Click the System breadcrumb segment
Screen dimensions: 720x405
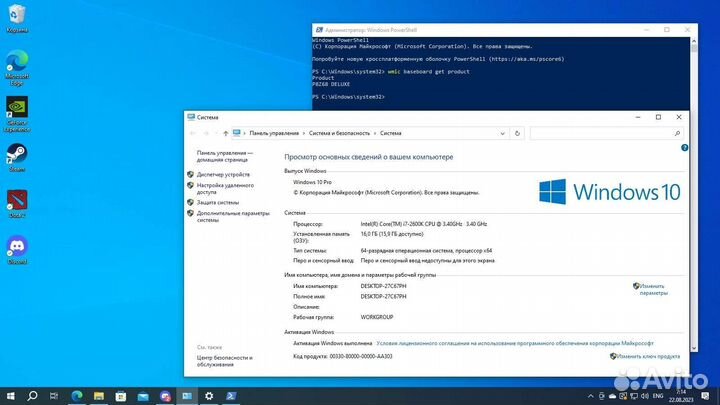[x=390, y=133]
